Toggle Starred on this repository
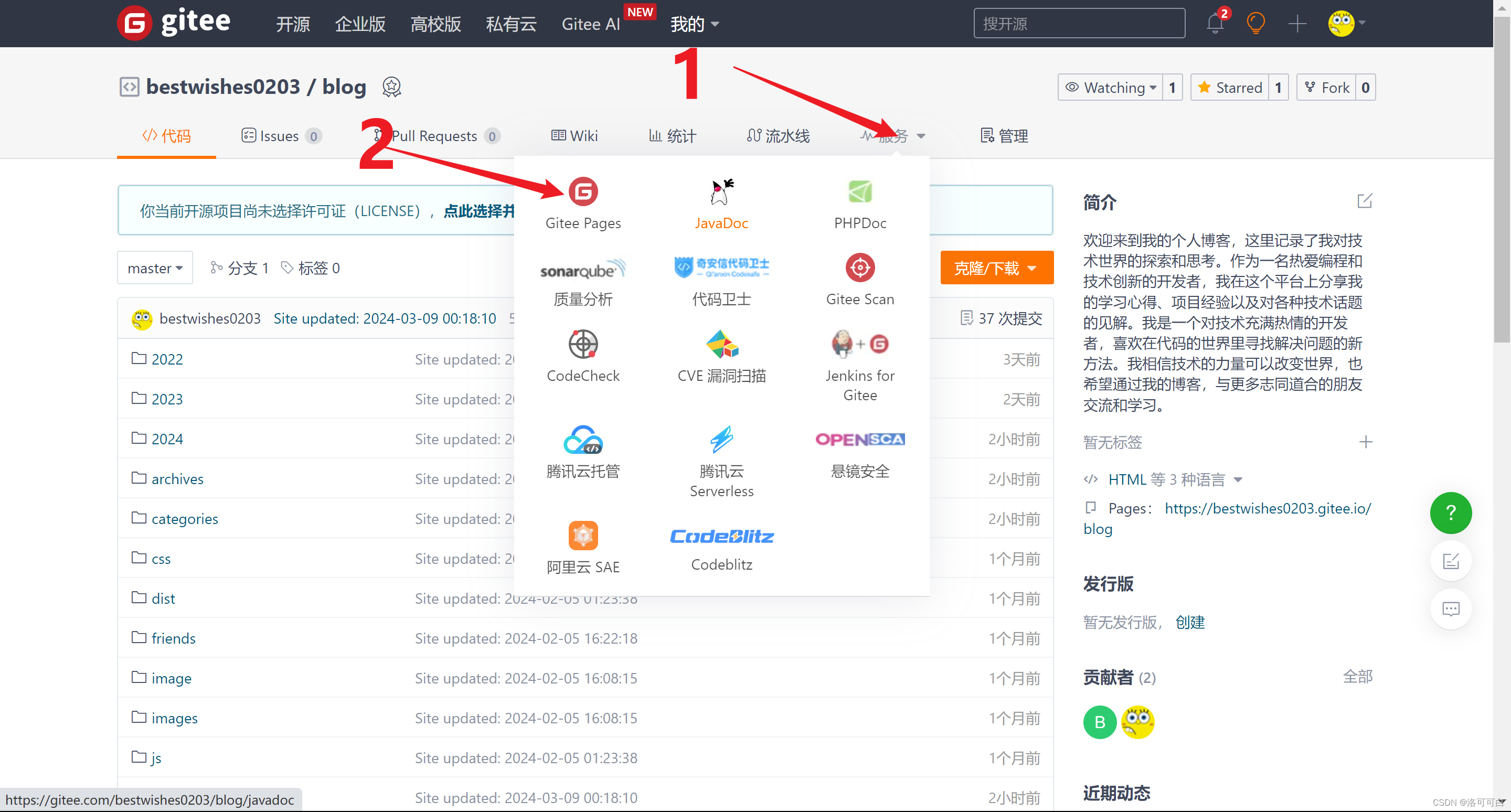Screen dimensions: 1511x812 click(1229, 88)
